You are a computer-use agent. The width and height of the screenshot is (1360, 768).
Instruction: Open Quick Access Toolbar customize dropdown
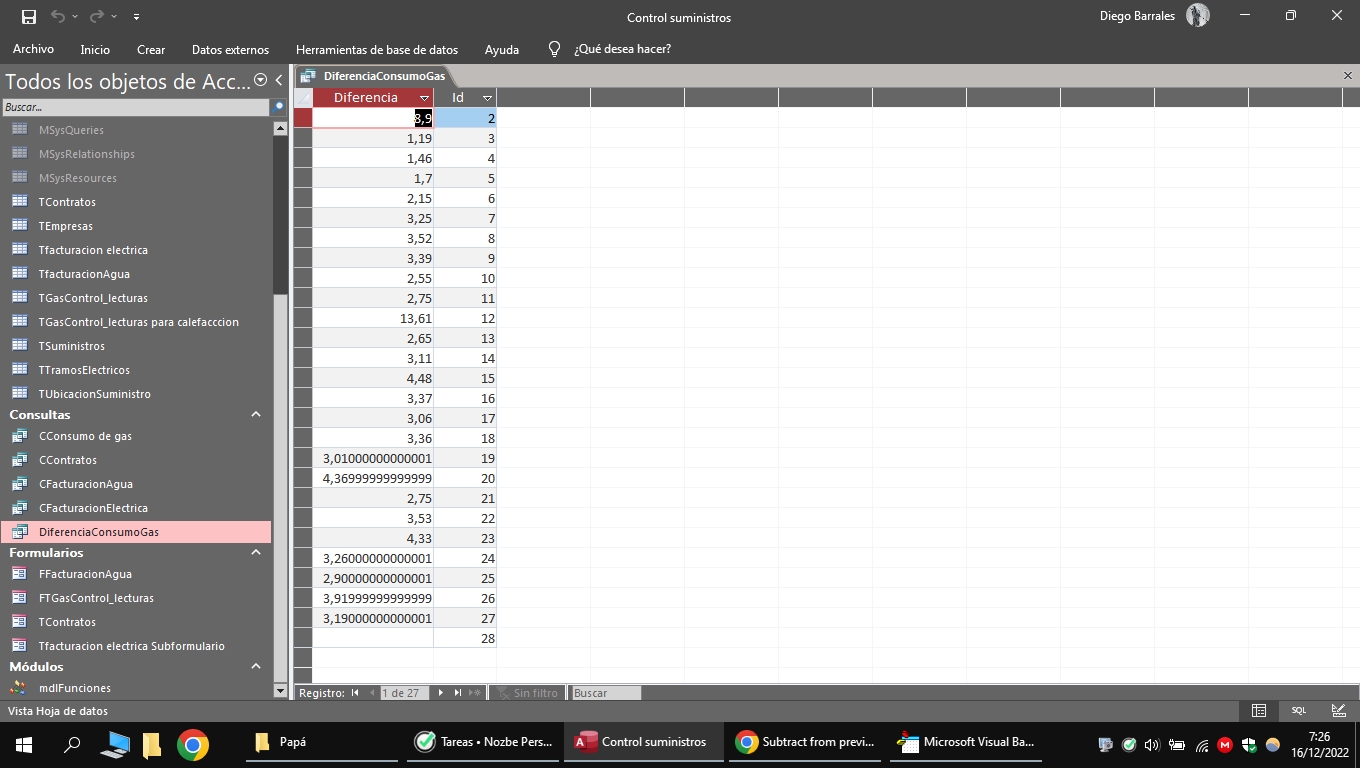[136, 17]
